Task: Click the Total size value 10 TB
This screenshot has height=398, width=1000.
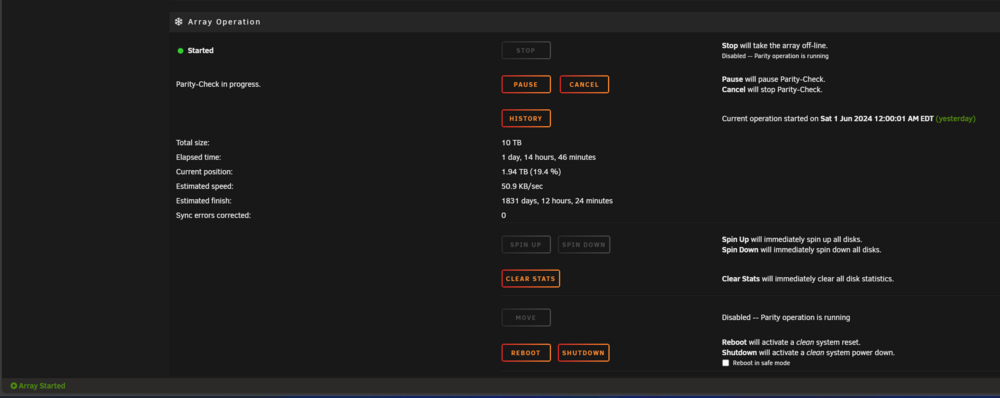Action: coord(511,143)
